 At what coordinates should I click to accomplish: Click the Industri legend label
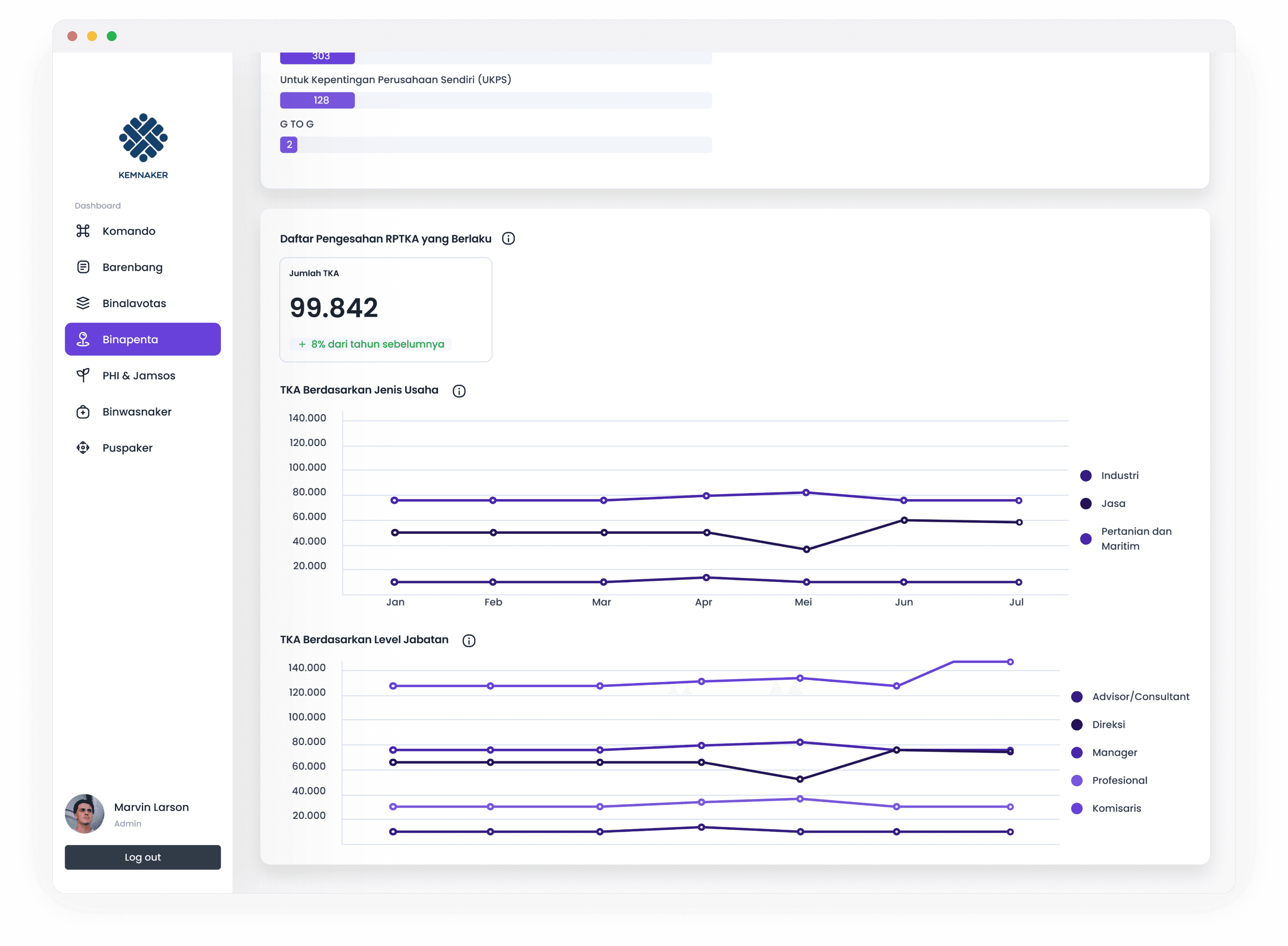pyautogui.click(x=1120, y=475)
